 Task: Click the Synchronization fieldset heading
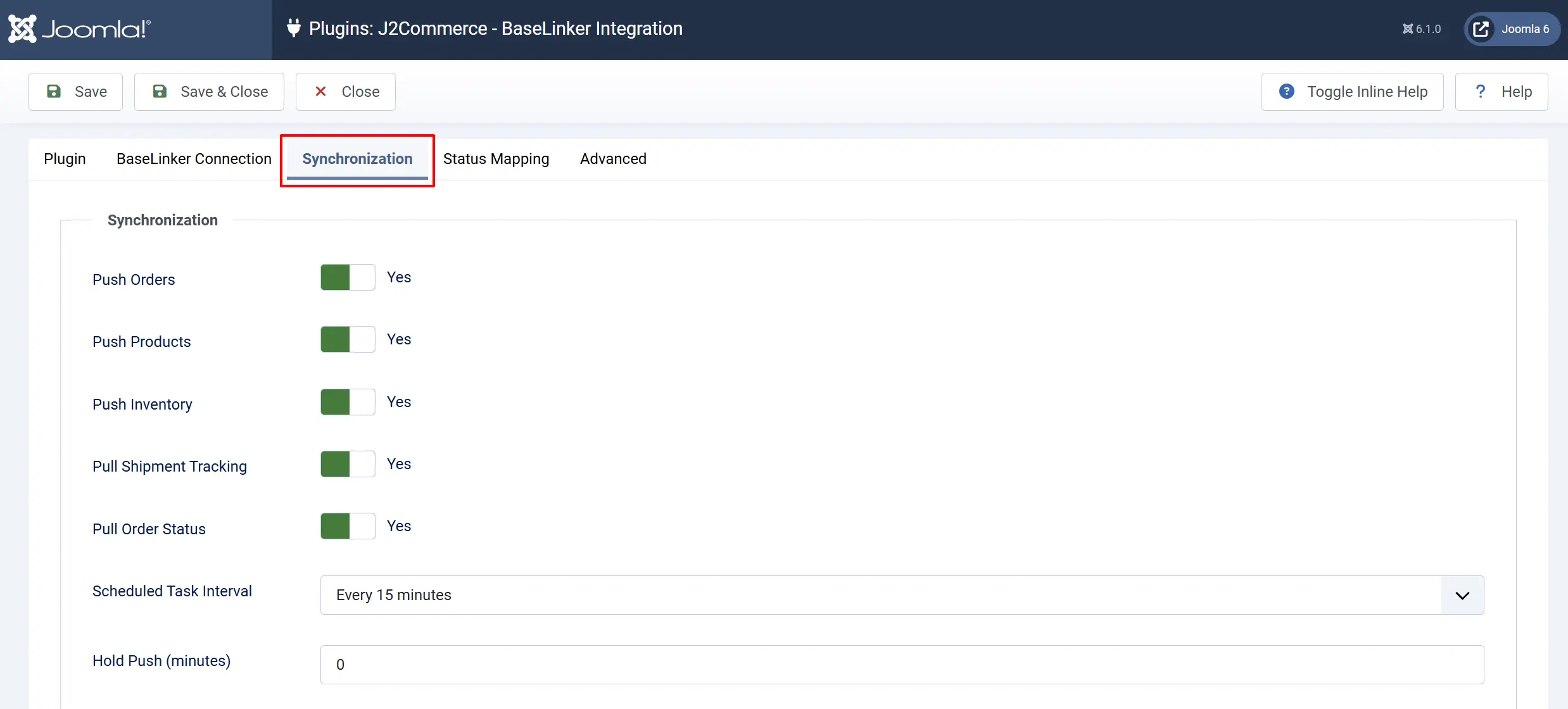tap(163, 220)
